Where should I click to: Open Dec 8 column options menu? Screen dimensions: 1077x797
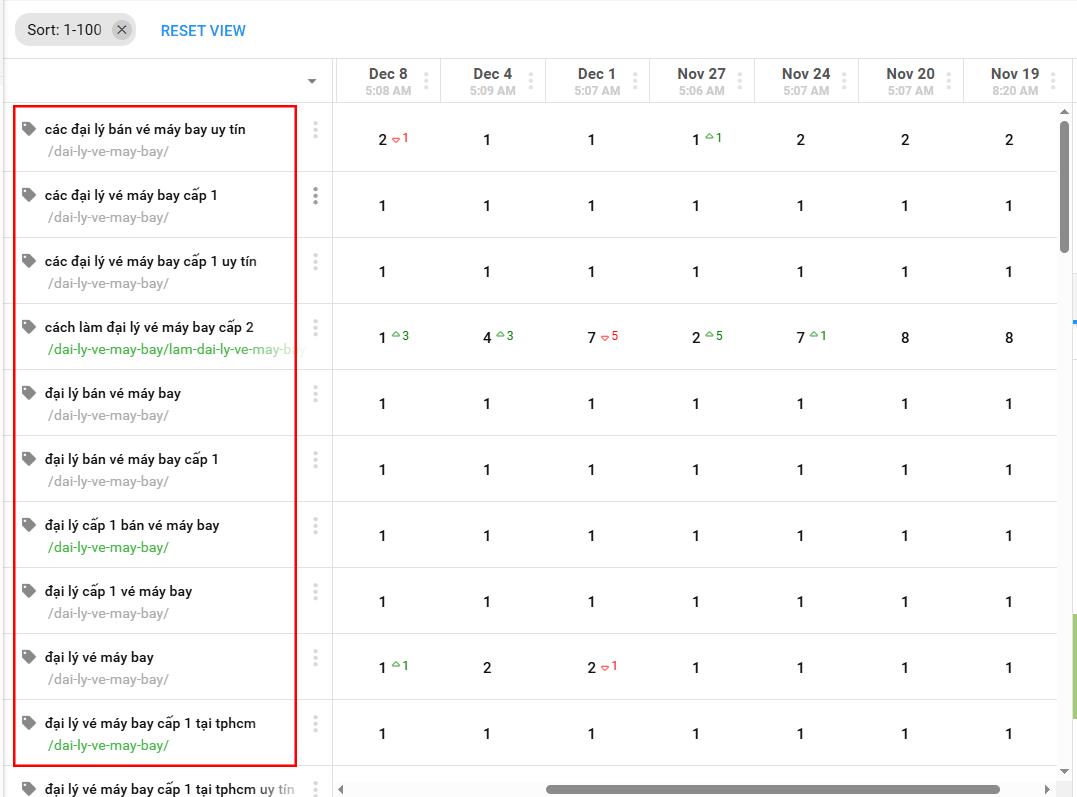pos(426,81)
